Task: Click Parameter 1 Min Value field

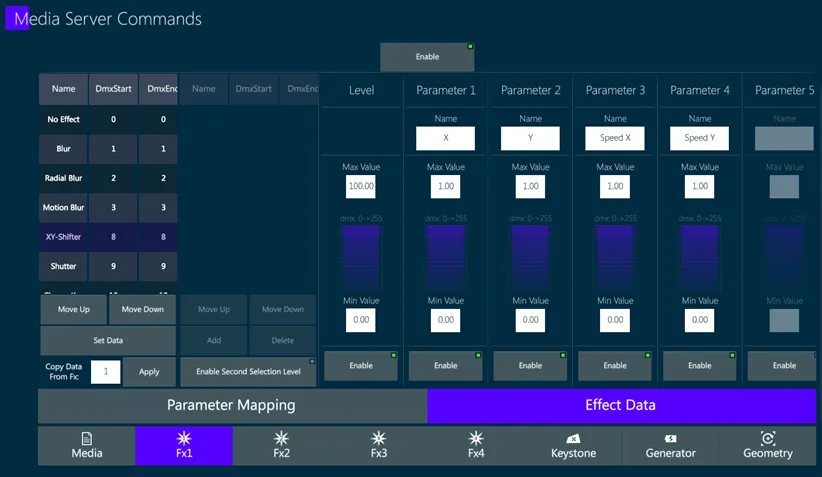Action: [x=446, y=320]
